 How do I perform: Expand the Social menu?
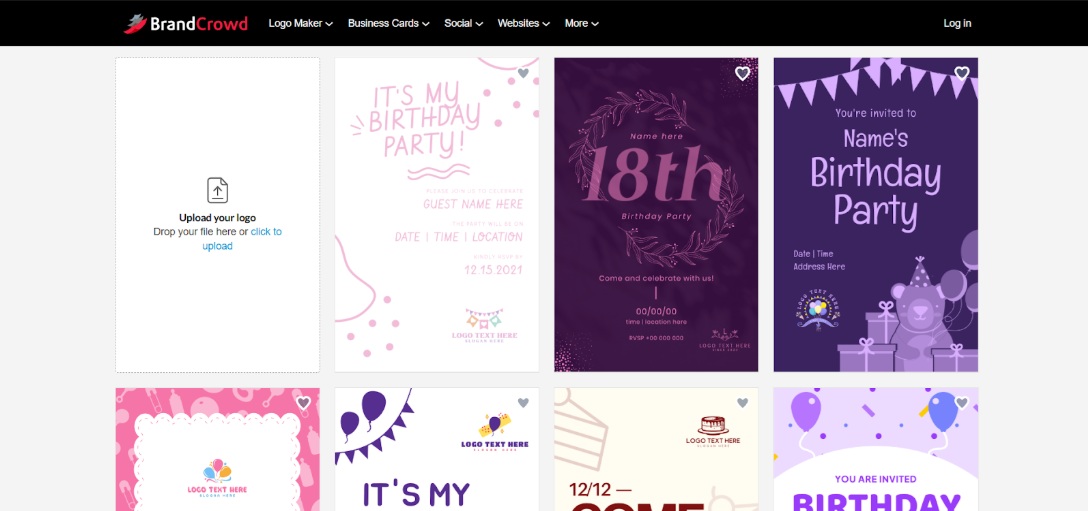463,23
